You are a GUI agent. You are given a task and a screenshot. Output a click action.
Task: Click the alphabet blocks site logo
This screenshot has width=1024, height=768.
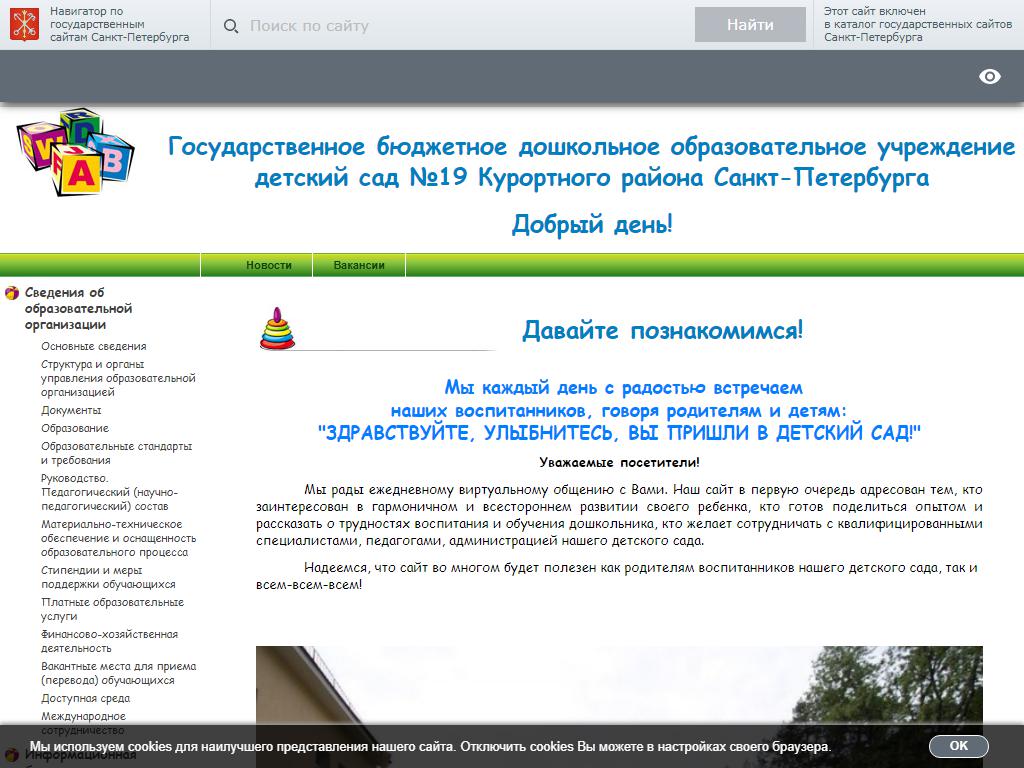point(74,152)
